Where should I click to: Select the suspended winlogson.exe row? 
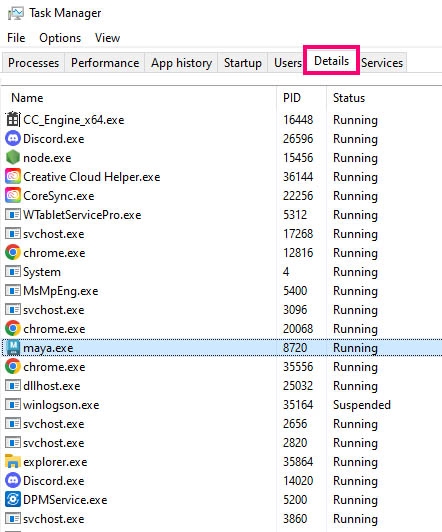(x=222, y=405)
